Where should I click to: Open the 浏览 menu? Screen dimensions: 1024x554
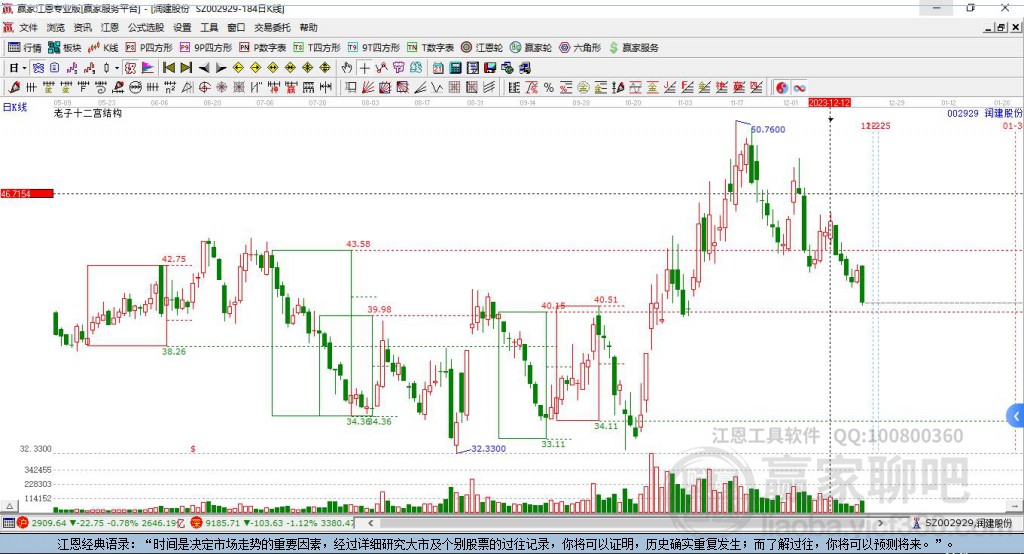(56, 27)
